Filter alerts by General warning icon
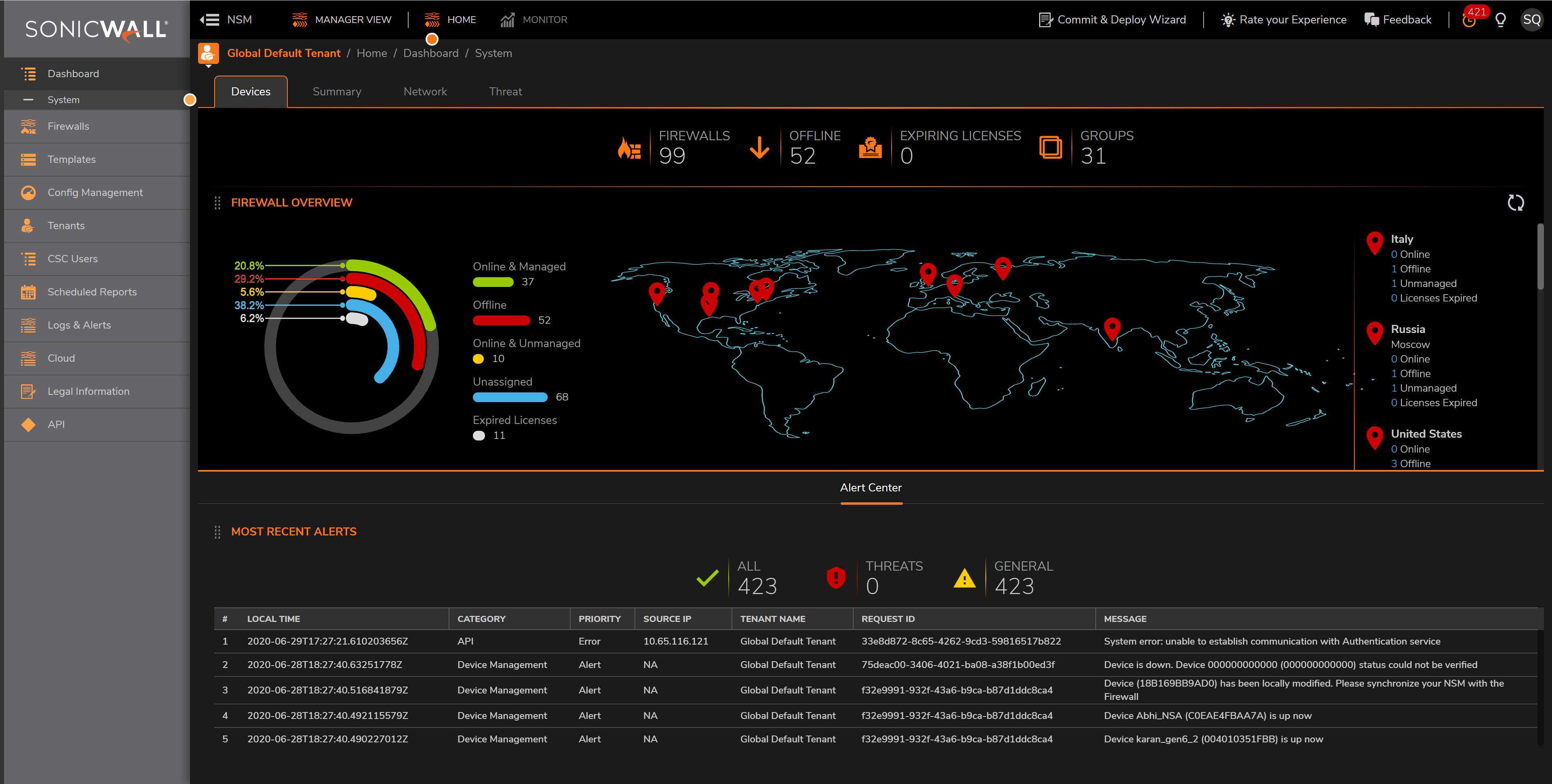The height and width of the screenshot is (784, 1552). pyautogui.click(x=965, y=578)
